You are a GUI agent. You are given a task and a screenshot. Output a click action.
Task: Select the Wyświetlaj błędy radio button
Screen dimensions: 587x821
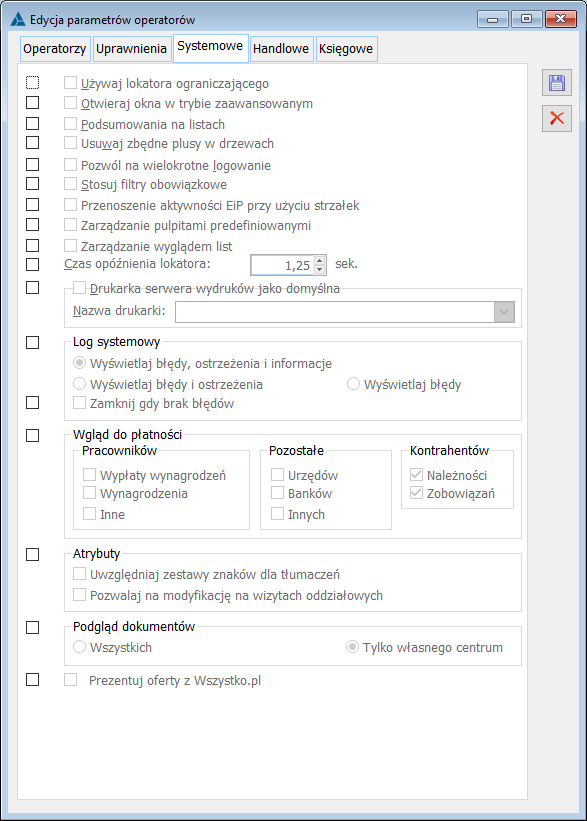353,384
